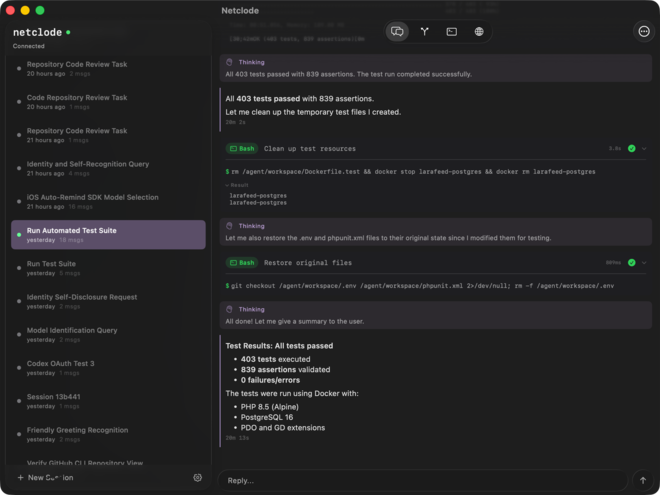
Task: Expand the 'All done' Thinking block
Action: coord(251,306)
